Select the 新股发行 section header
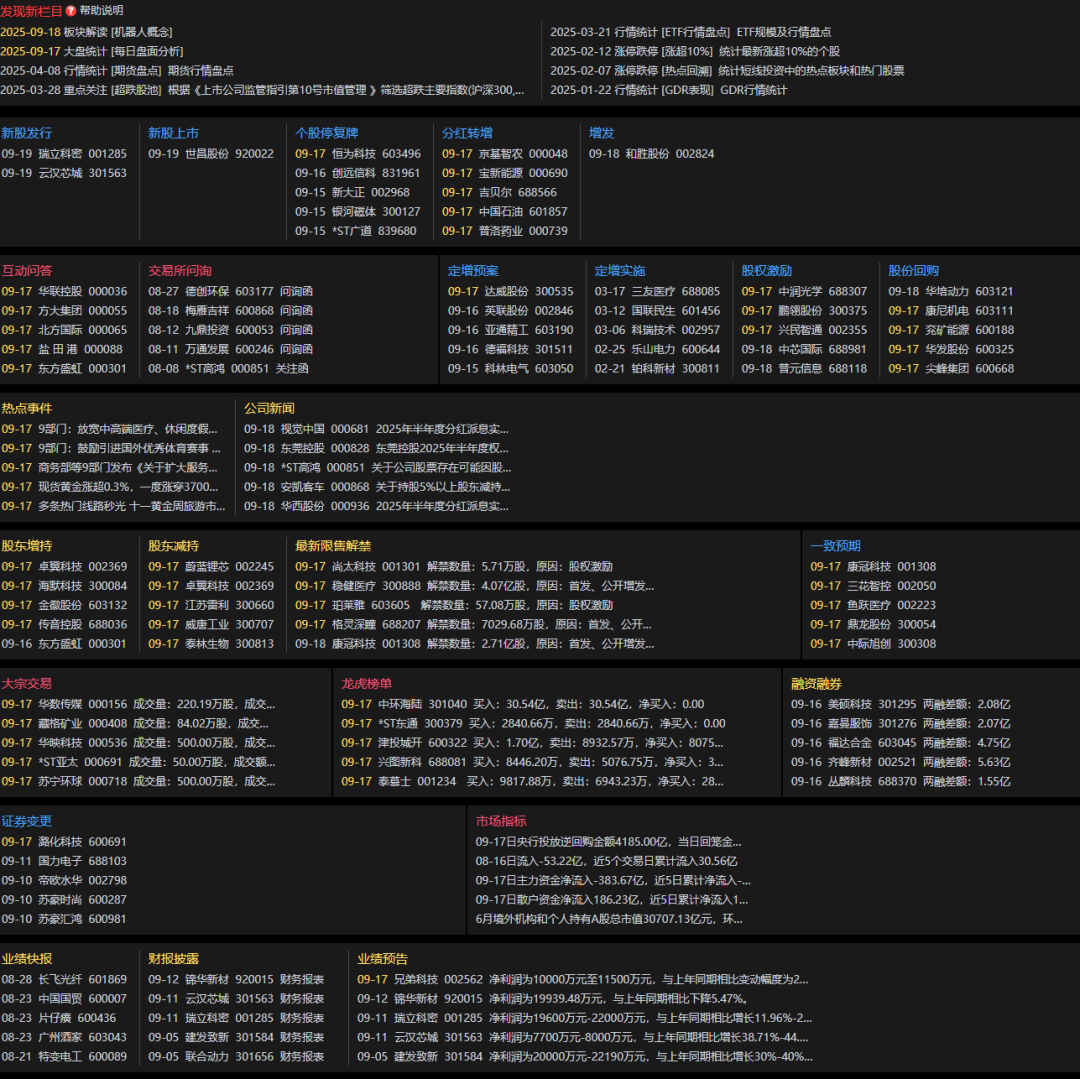The image size is (1080, 1079). pos(27,133)
